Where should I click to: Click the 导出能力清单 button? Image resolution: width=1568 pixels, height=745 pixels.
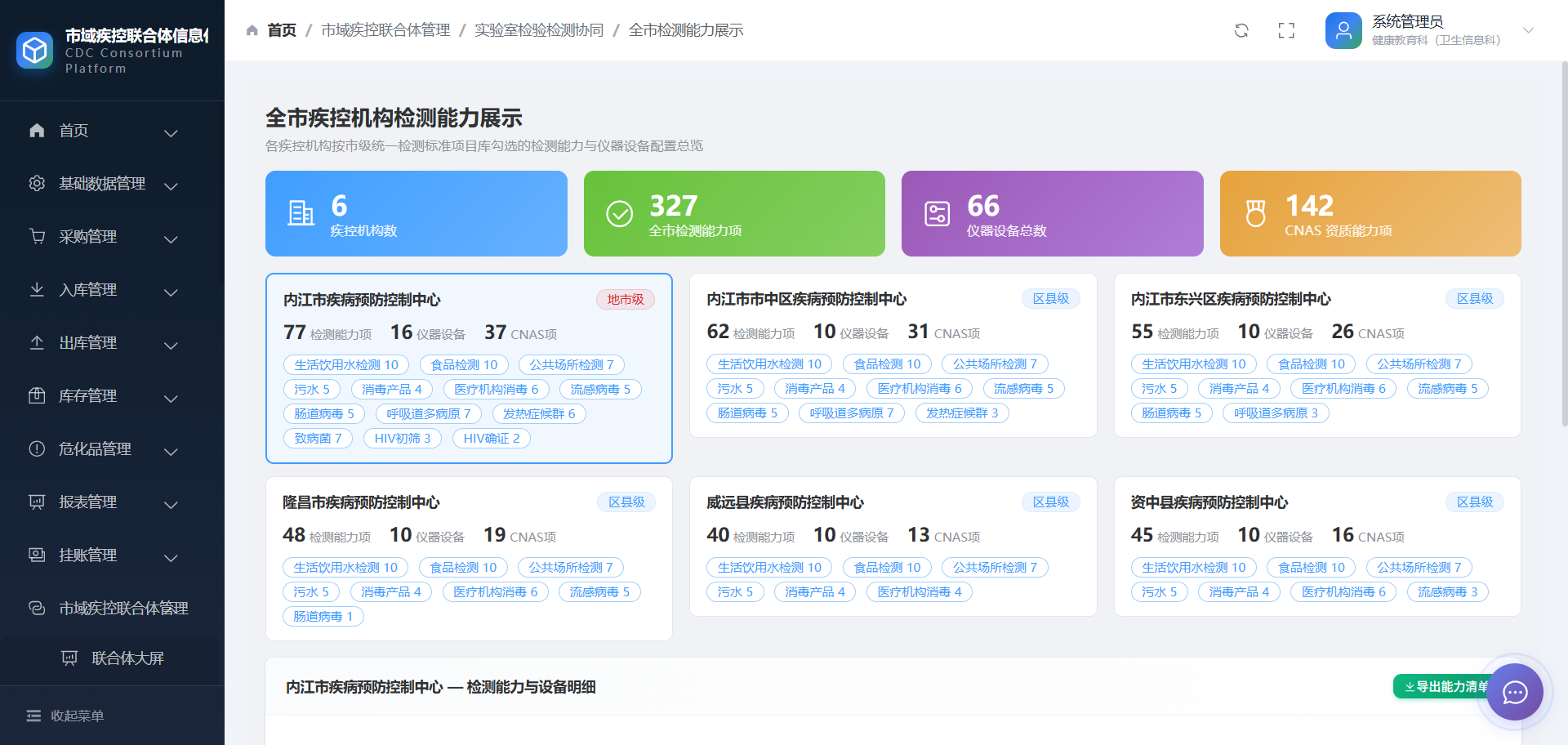1446,686
